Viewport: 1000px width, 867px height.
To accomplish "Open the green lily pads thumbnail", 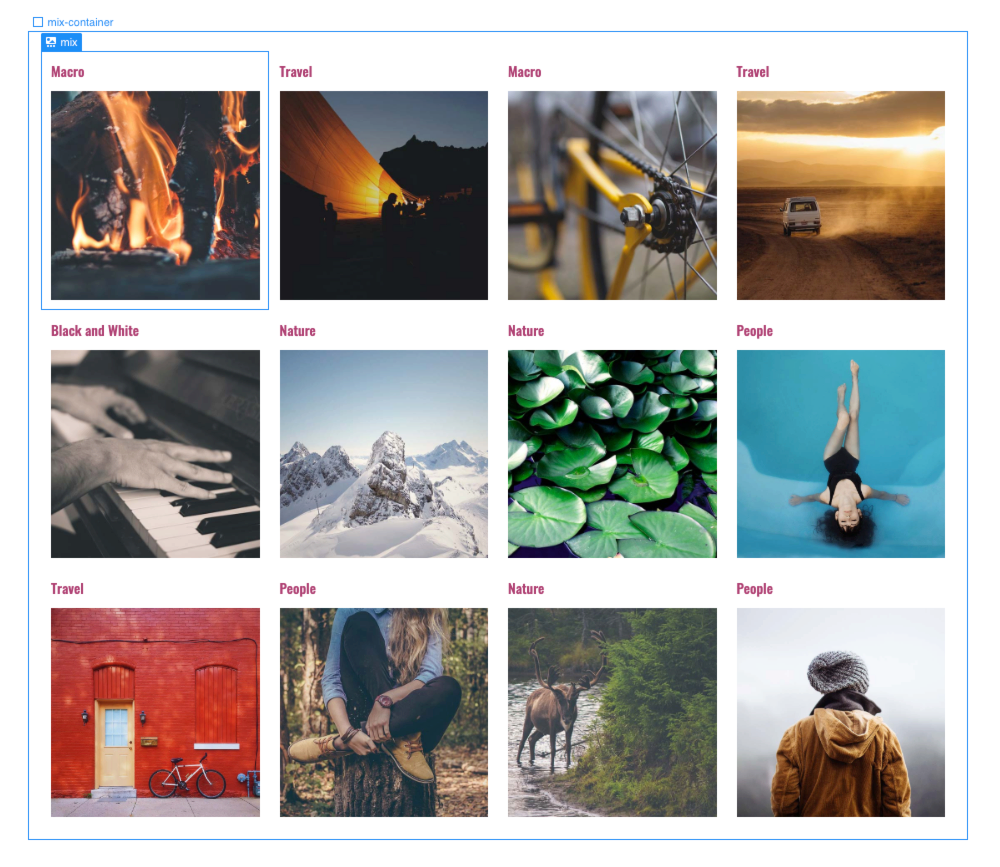I will click(612, 454).
